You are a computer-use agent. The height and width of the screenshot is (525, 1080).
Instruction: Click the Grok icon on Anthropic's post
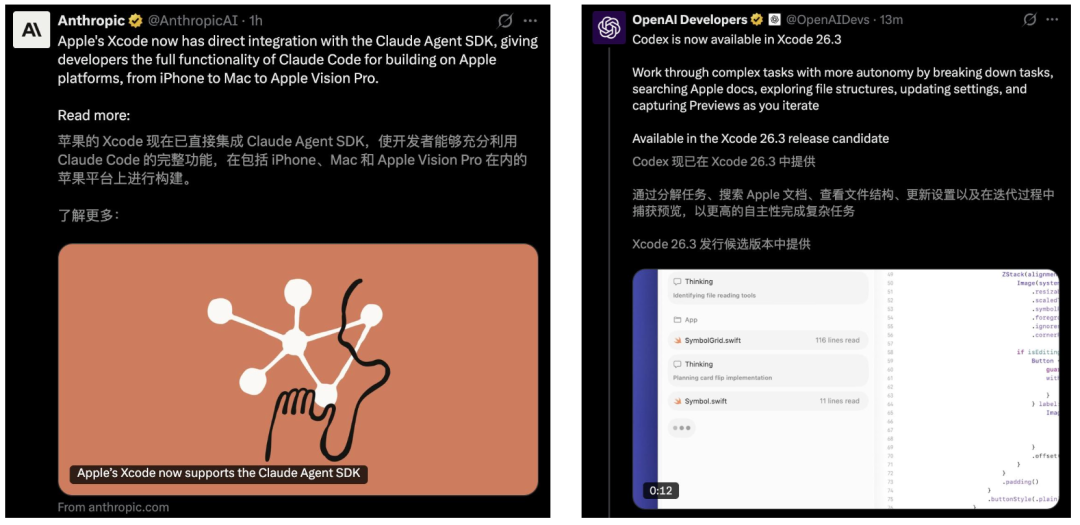click(506, 20)
